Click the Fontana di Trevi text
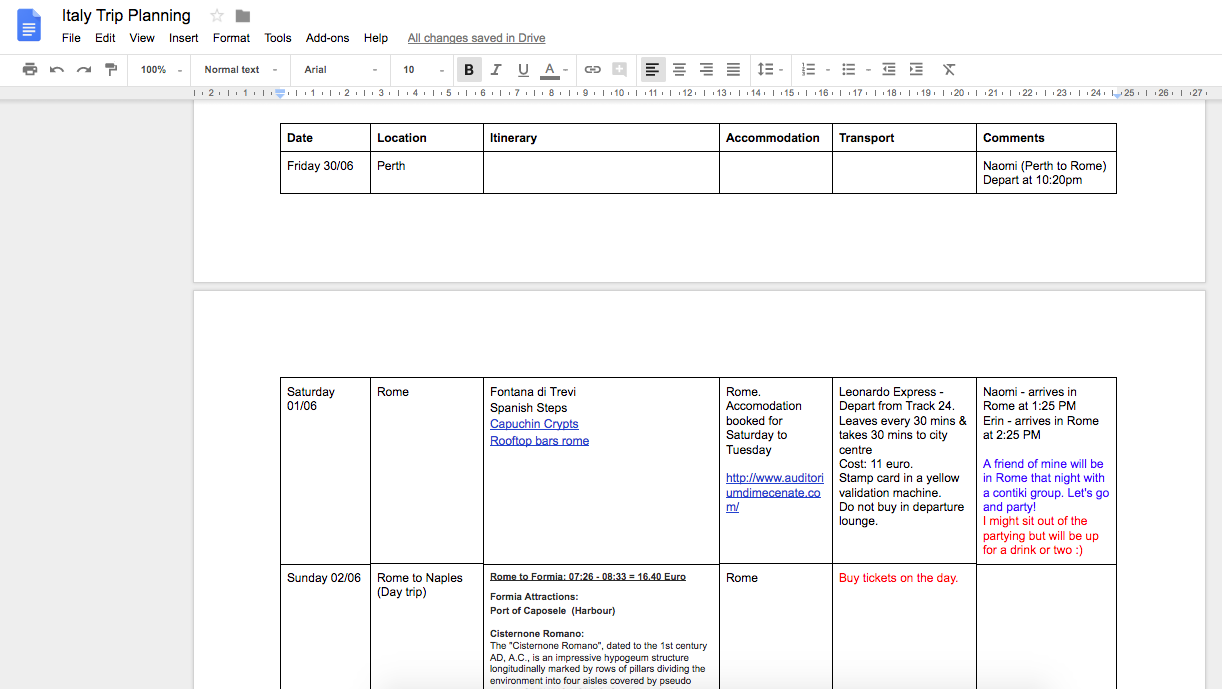 533,392
